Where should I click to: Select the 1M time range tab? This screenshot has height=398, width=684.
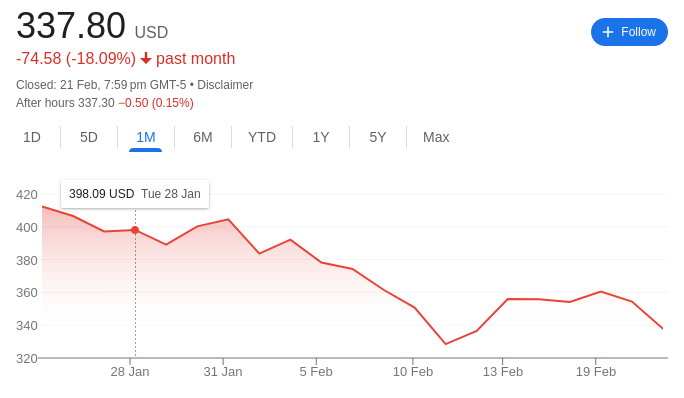tap(146, 137)
